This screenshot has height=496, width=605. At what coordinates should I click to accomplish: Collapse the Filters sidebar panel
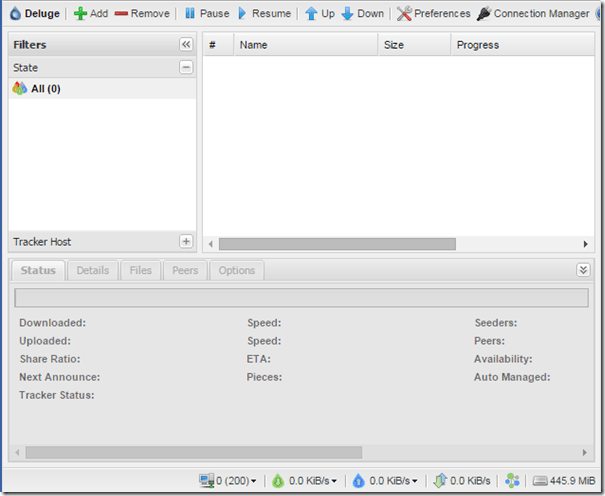[186, 44]
